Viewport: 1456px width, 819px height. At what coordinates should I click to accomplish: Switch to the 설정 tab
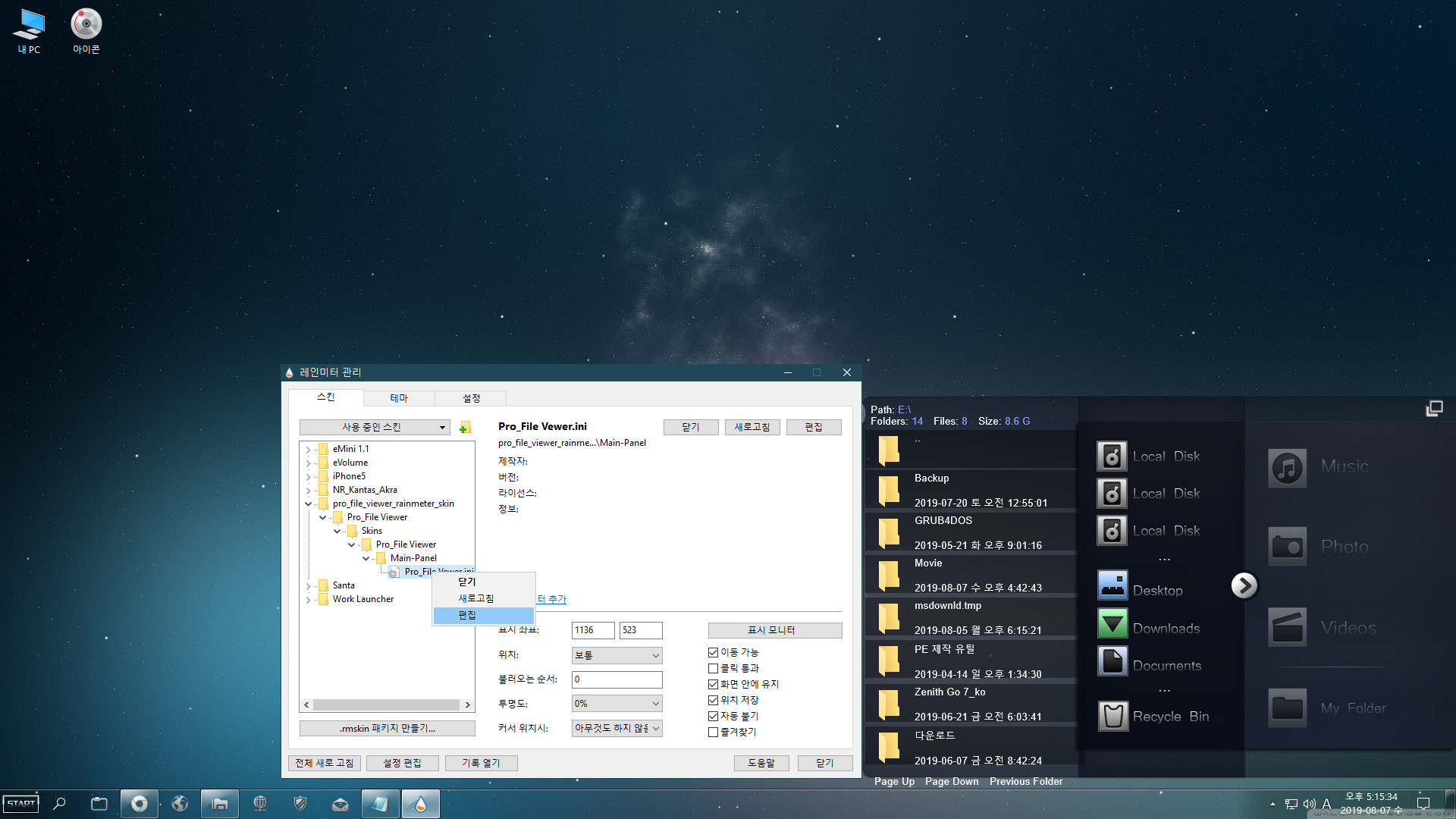click(472, 398)
